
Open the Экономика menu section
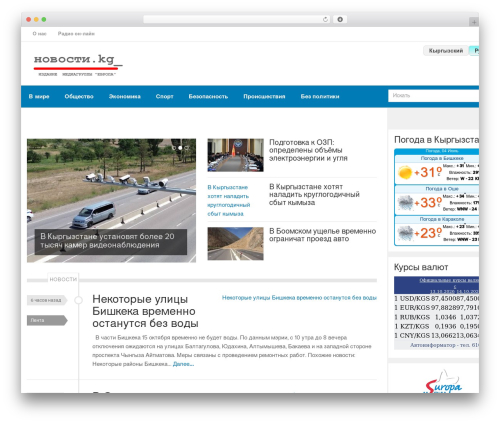pos(125,96)
